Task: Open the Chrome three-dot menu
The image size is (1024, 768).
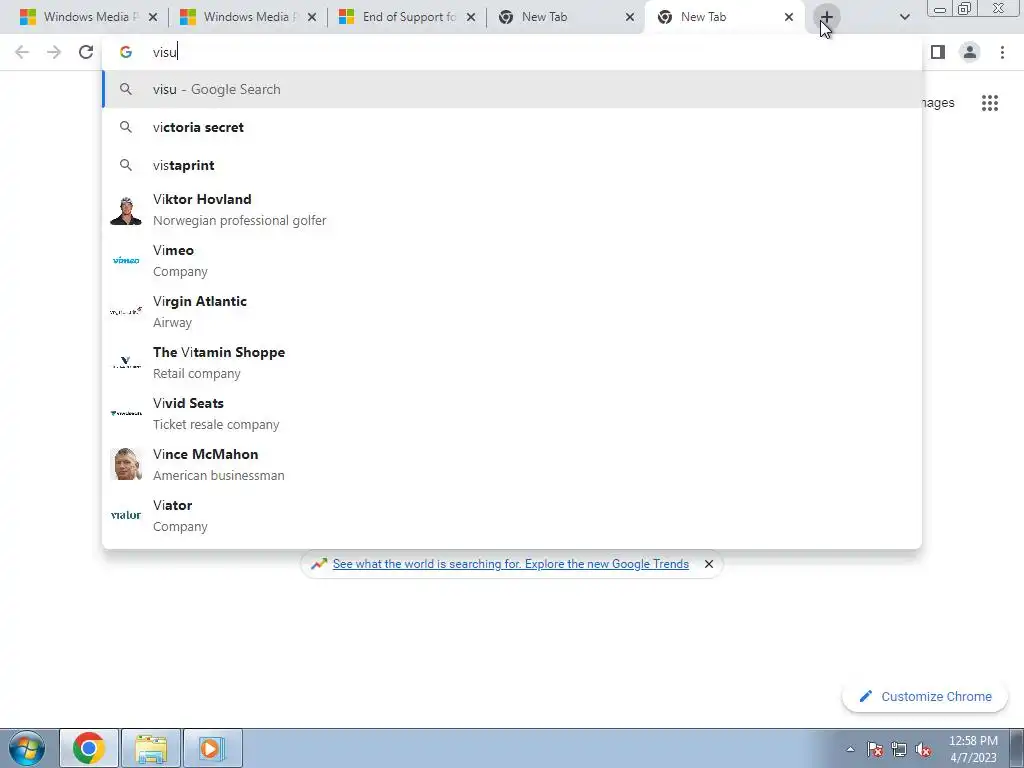Action: [1002, 52]
